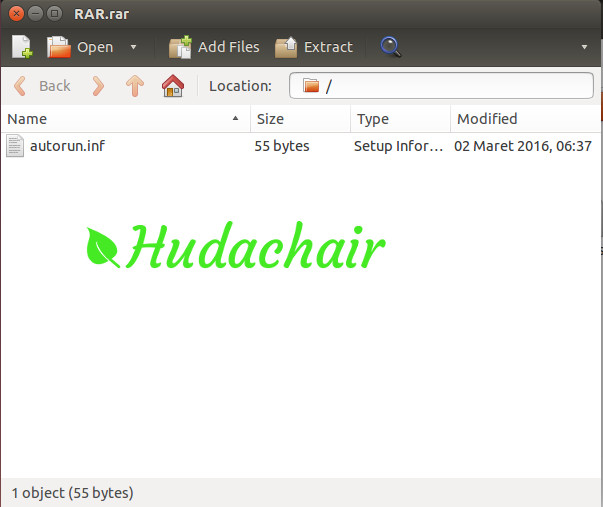Image resolution: width=603 pixels, height=507 pixels.
Task: Close the RAR.rar window
Action: point(16,14)
